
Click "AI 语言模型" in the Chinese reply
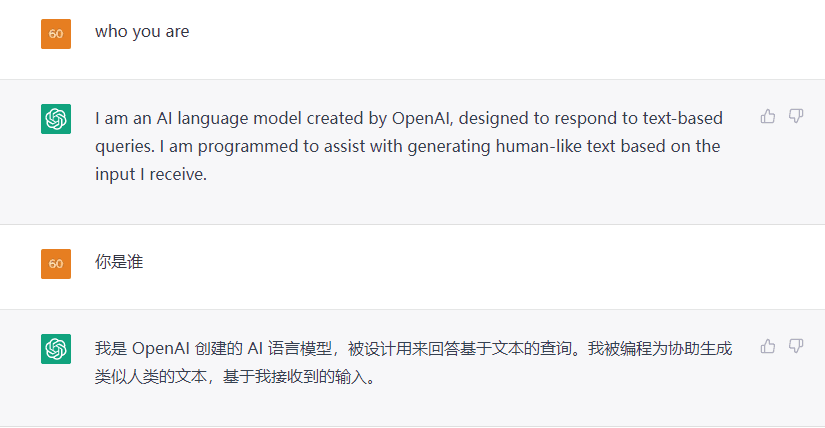[292, 349]
